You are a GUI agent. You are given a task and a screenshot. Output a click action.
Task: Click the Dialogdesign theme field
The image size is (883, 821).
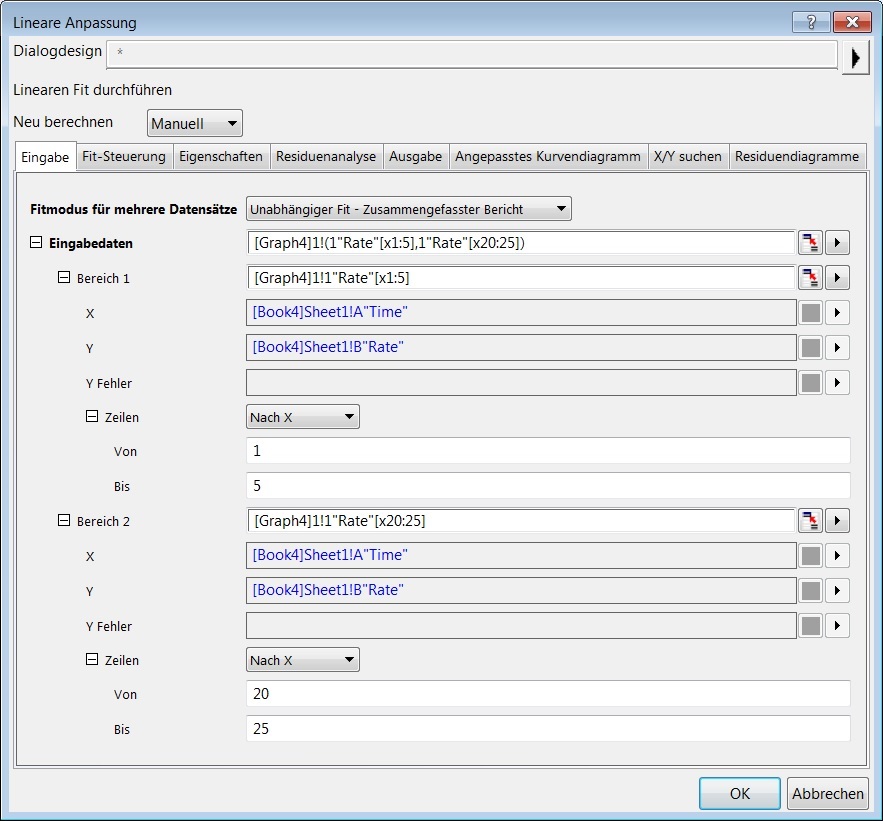click(x=472, y=55)
